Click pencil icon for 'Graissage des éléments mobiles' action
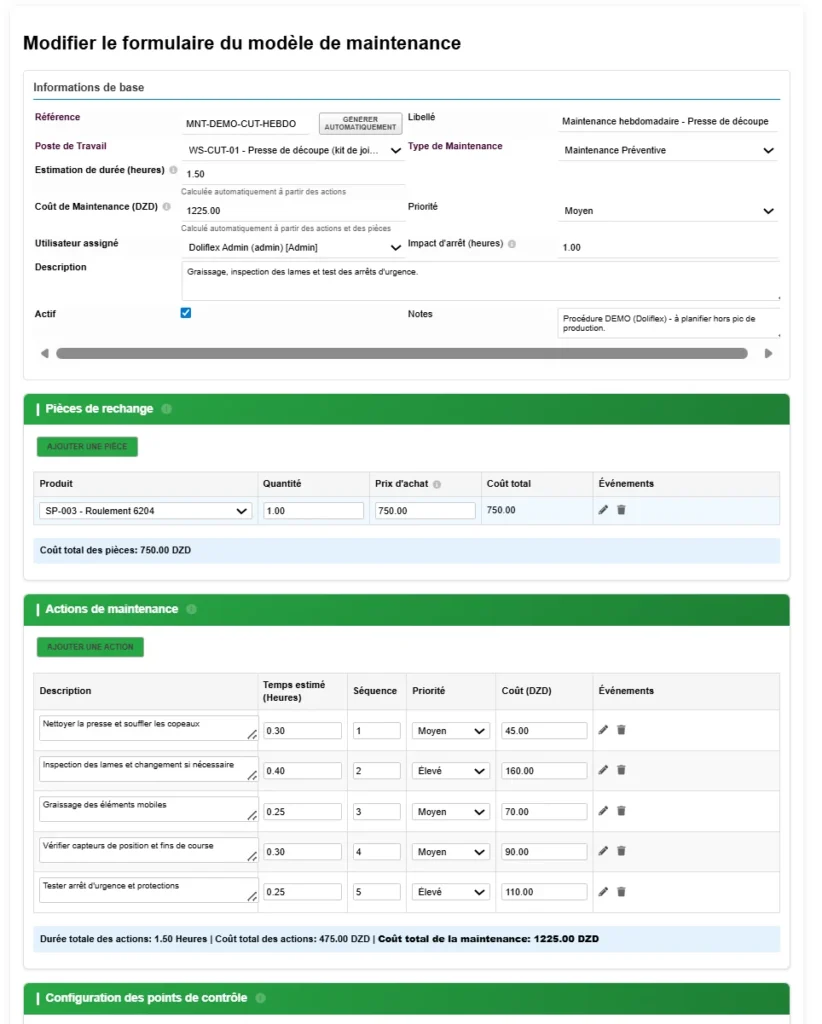This screenshot has height=1024, width=822. click(602, 811)
